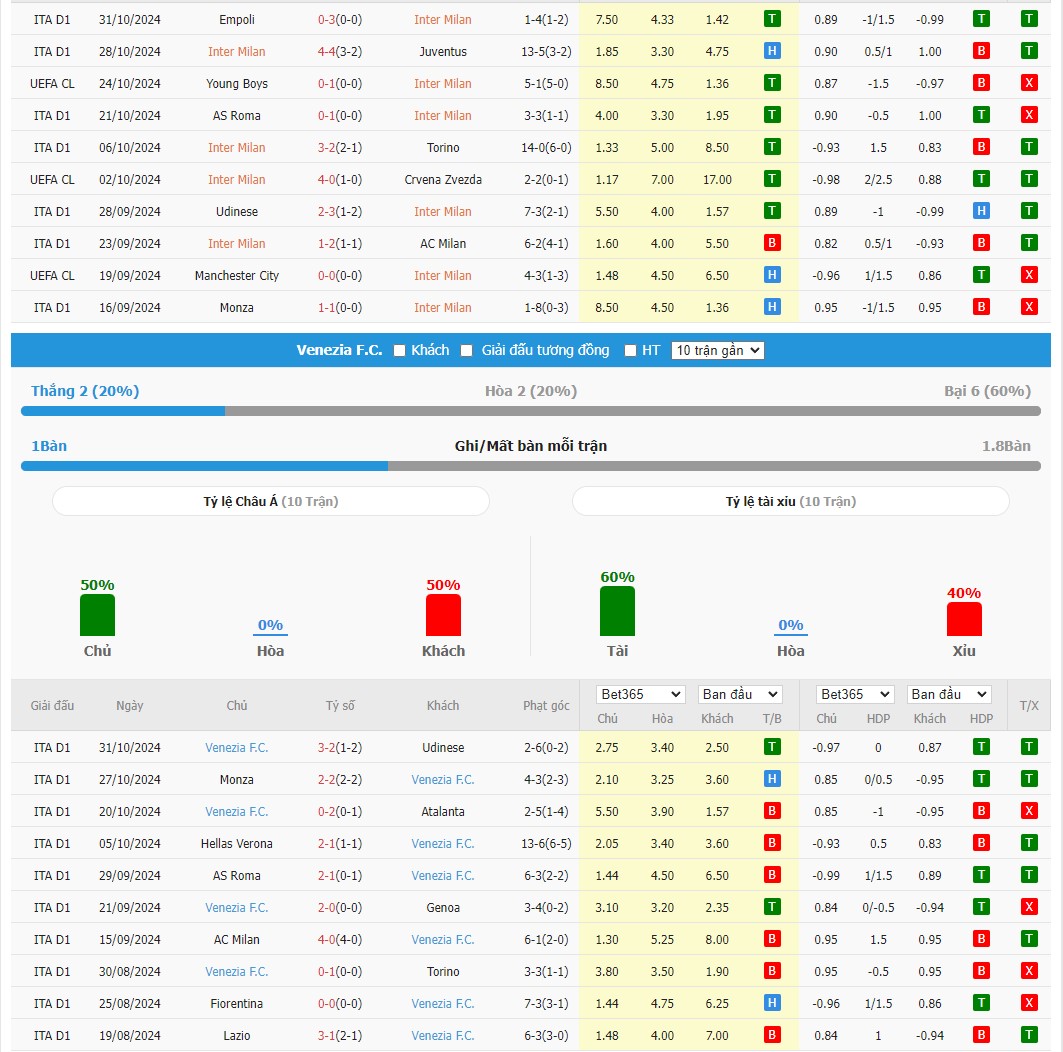Open Ban đầu dropdown above the T/B column
Viewport: 1063px width, 1052px height.
[x=740, y=694]
